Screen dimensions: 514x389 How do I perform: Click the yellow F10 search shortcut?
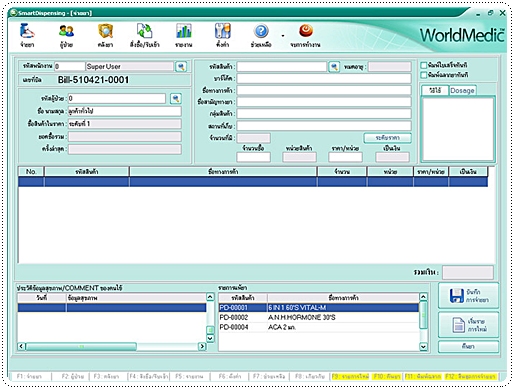(387, 377)
